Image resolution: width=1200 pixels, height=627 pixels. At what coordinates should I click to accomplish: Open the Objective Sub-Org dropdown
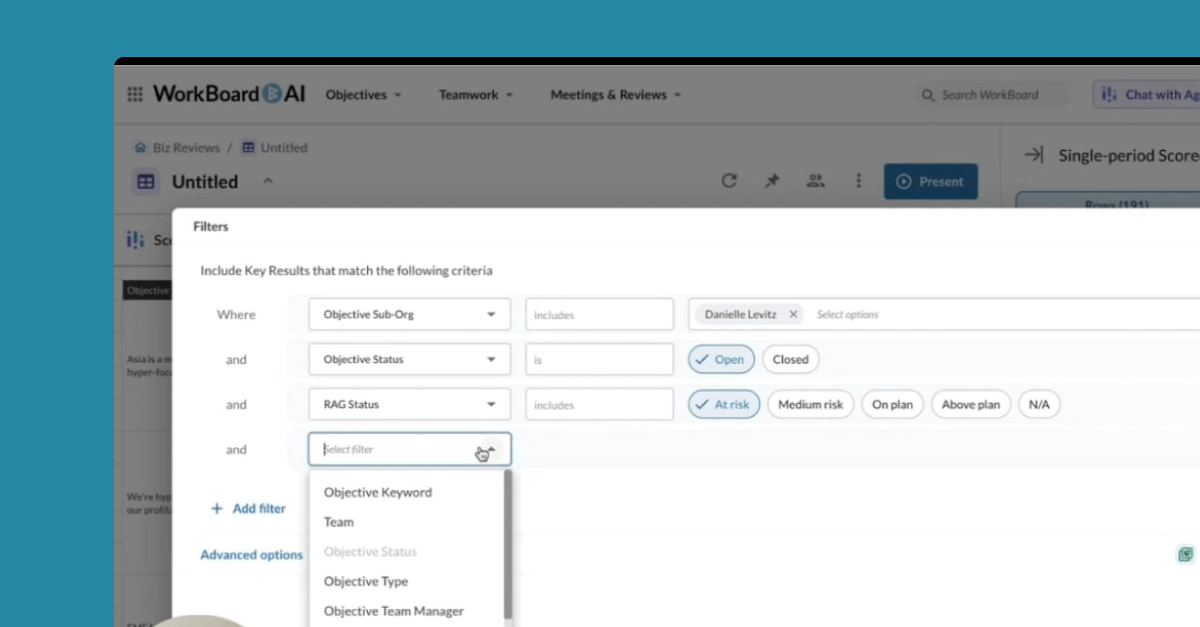409,314
